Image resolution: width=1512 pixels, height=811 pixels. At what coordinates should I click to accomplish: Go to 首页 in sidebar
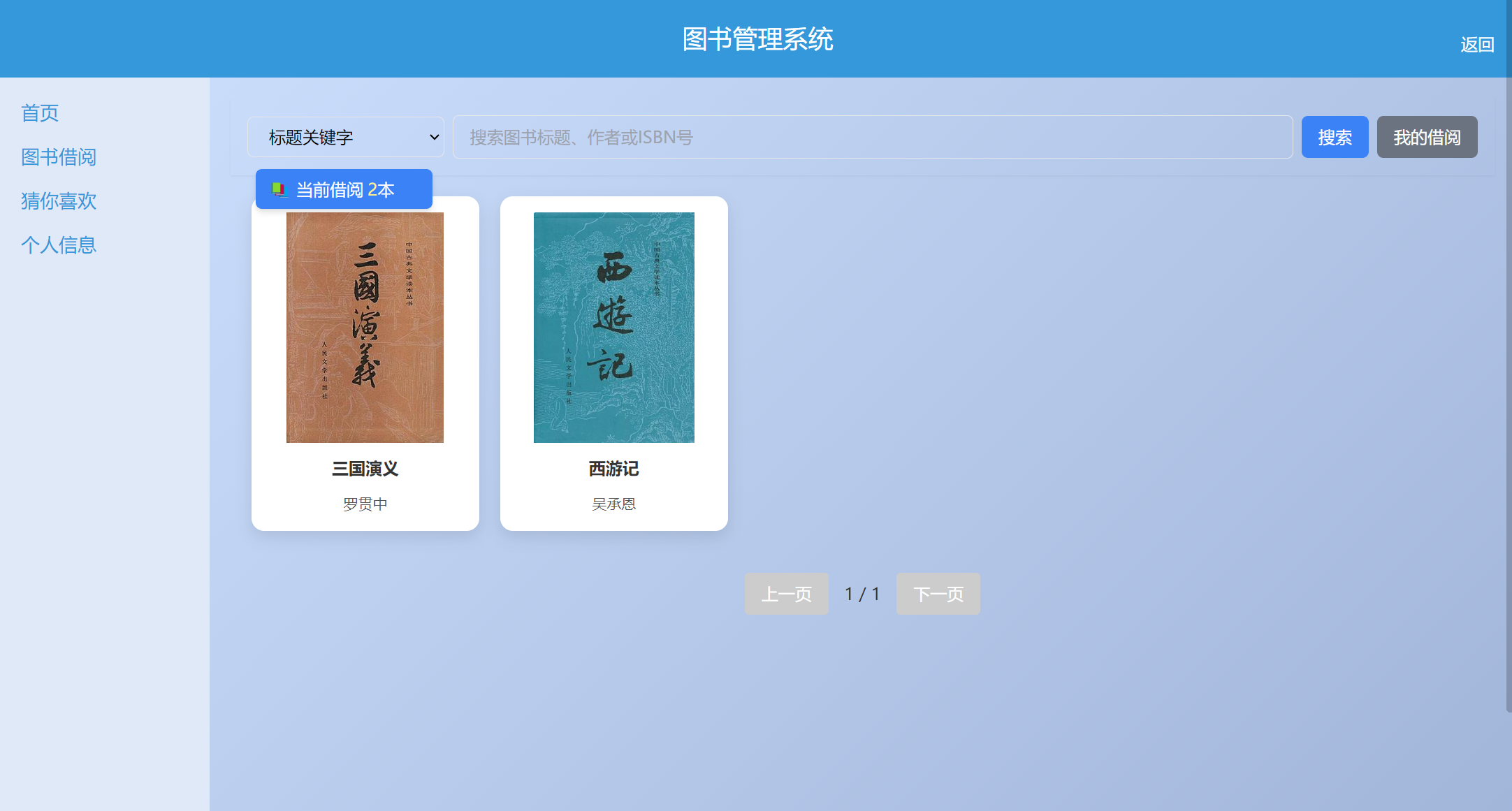(40, 113)
